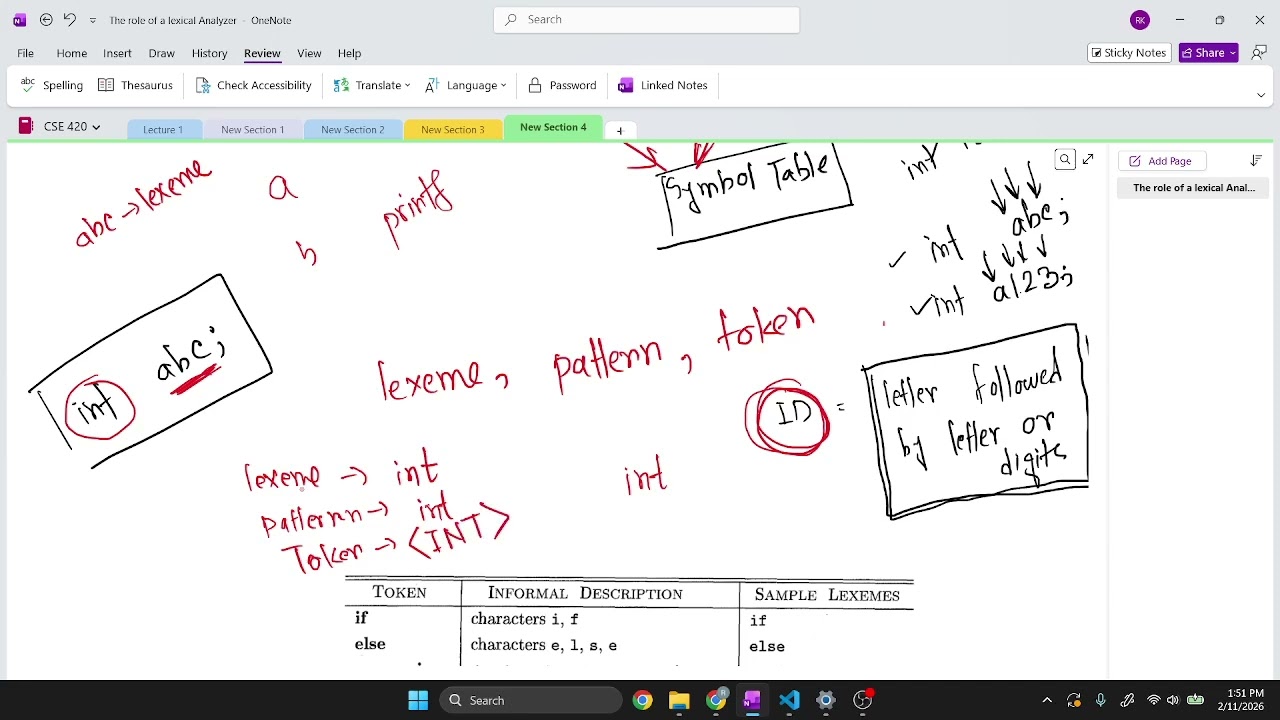Click the taskbar Search box
The image size is (1280, 720).
tap(530, 700)
